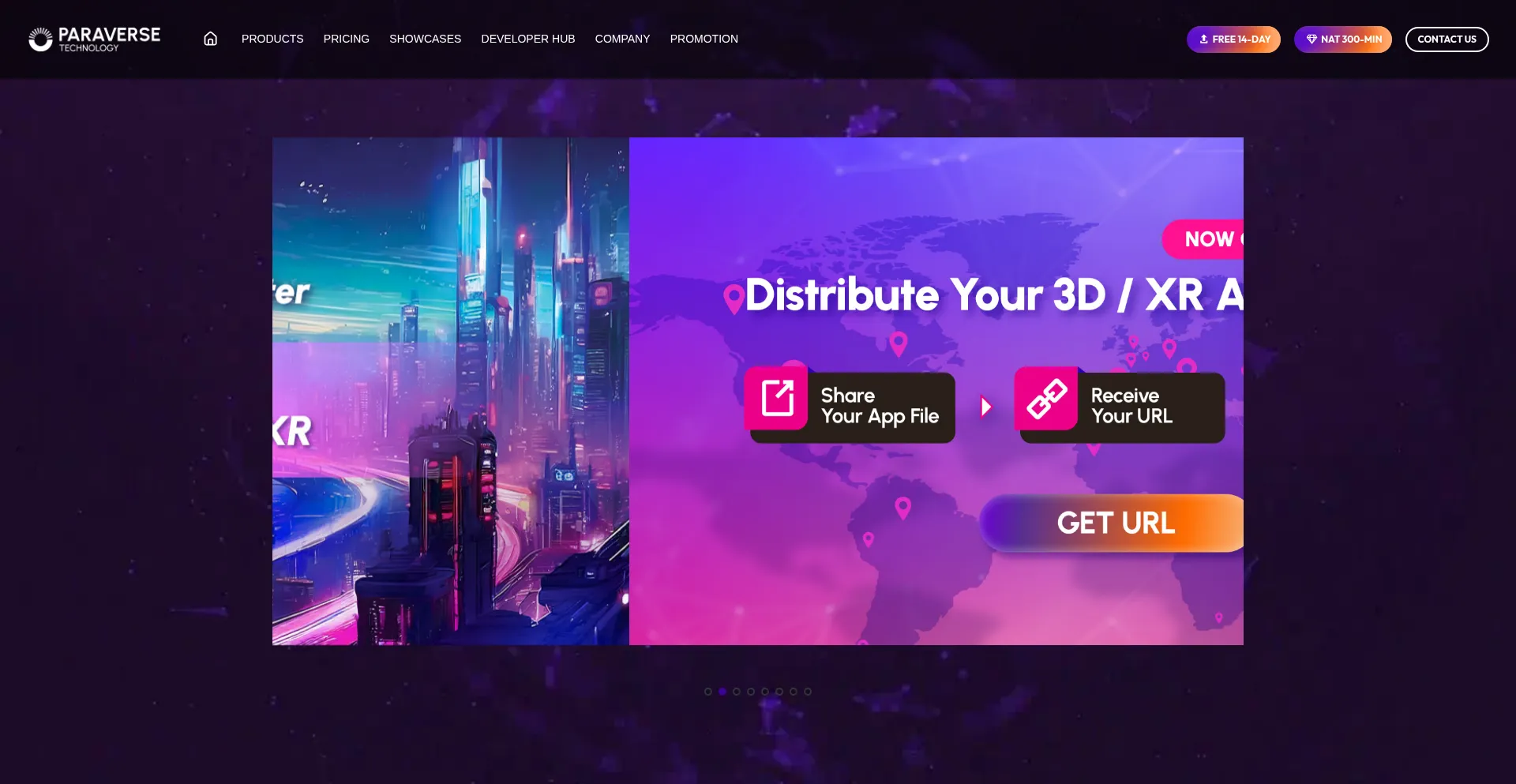Jump to the last carousel dot
The image size is (1516, 784).
pos(808,692)
